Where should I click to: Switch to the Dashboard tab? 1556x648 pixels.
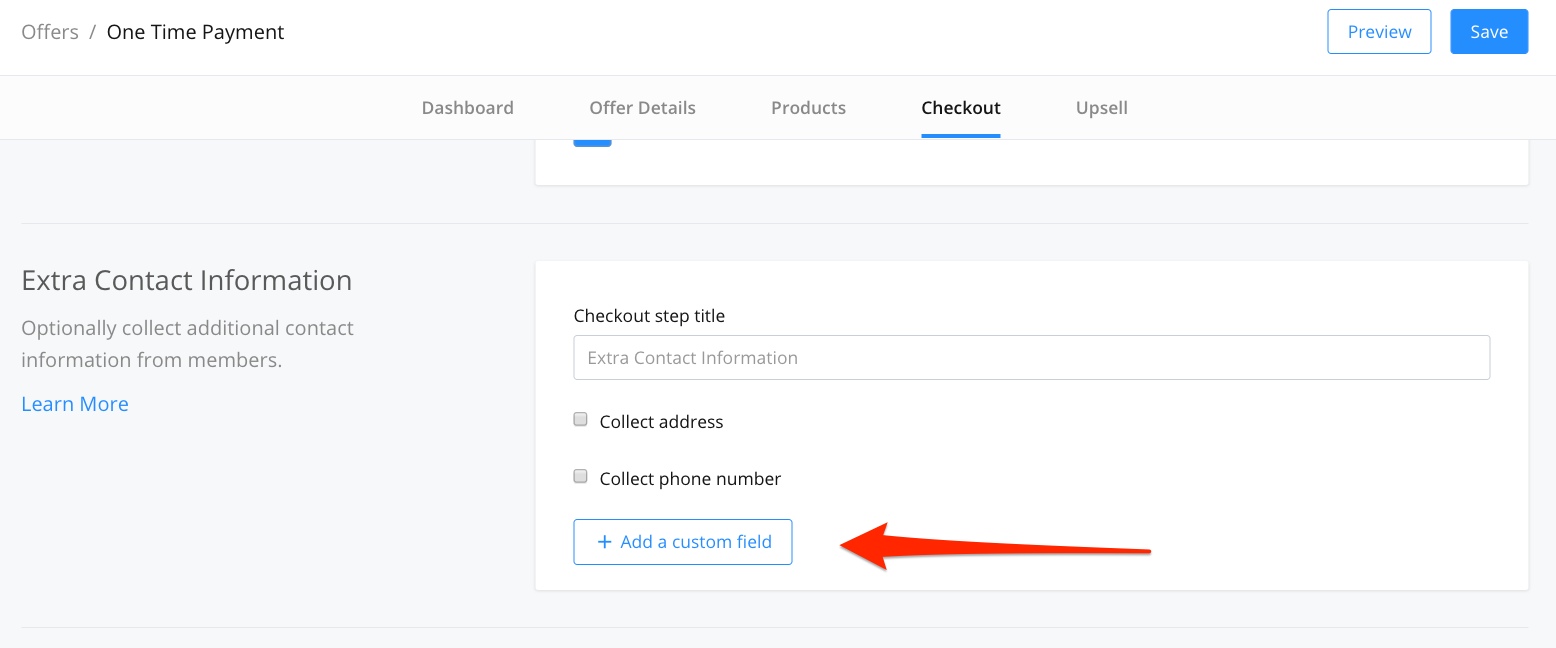coord(468,108)
